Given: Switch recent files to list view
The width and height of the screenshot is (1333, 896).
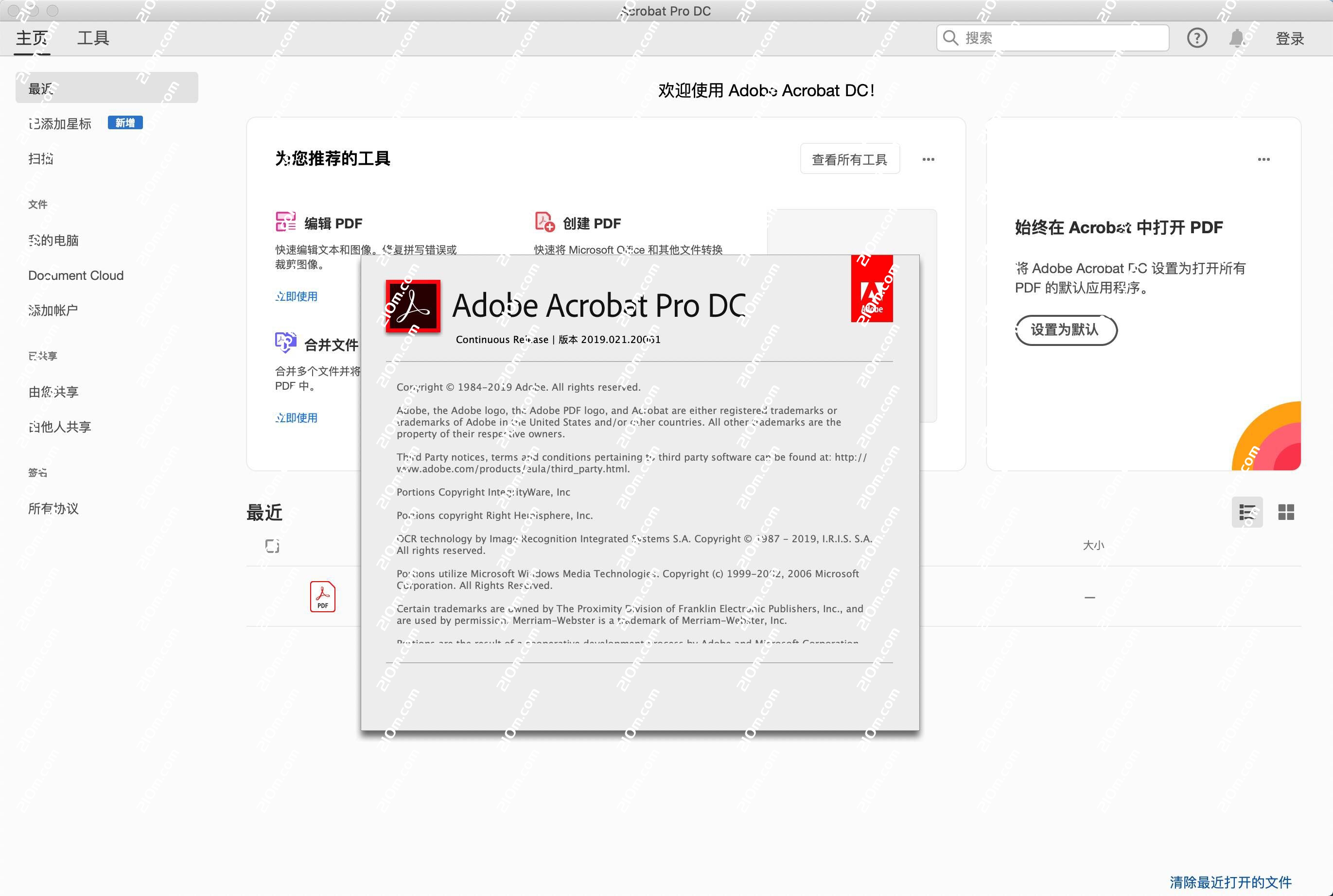Looking at the screenshot, I should pyautogui.click(x=1246, y=512).
